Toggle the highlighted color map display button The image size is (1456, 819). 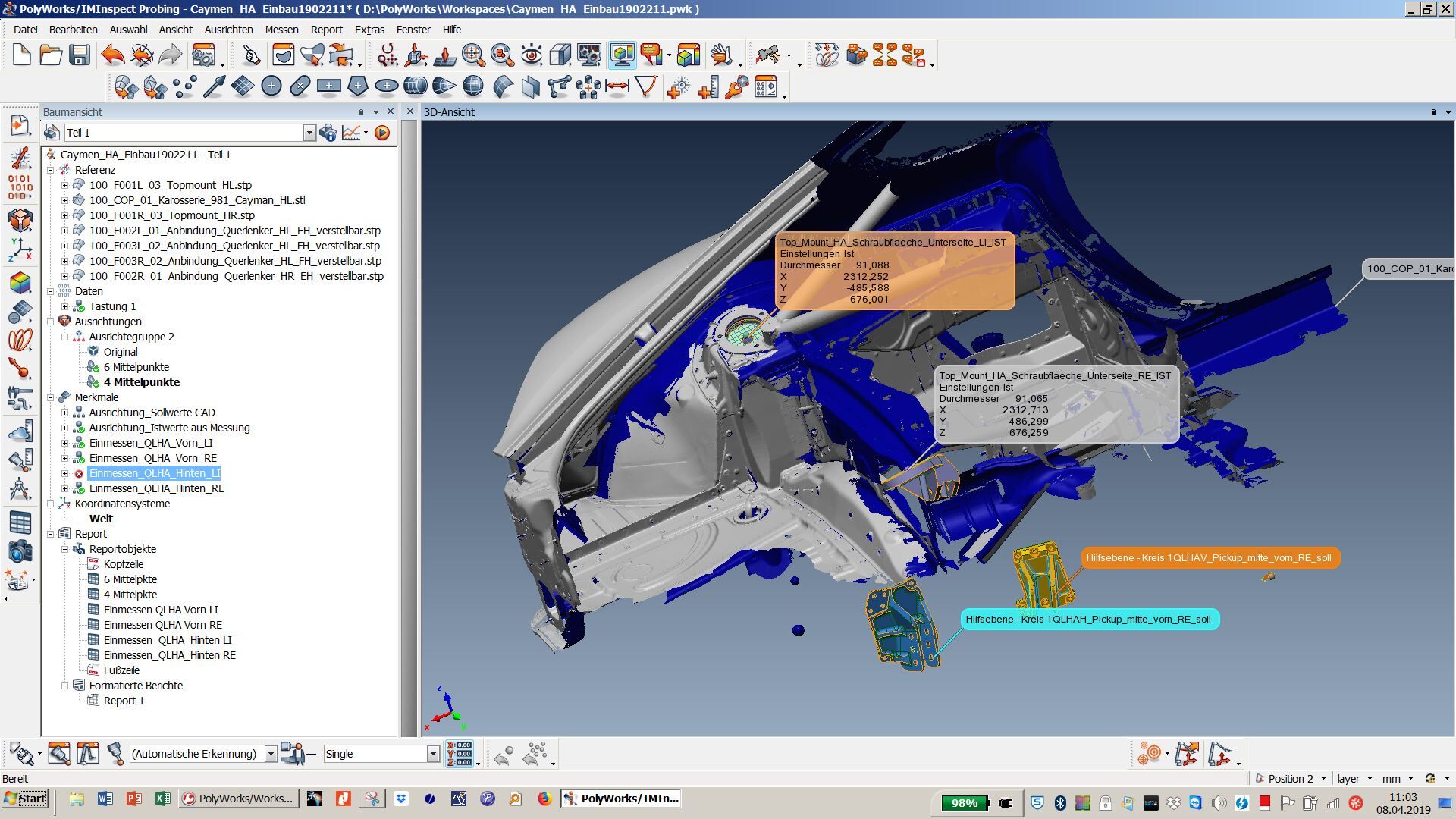[622, 55]
